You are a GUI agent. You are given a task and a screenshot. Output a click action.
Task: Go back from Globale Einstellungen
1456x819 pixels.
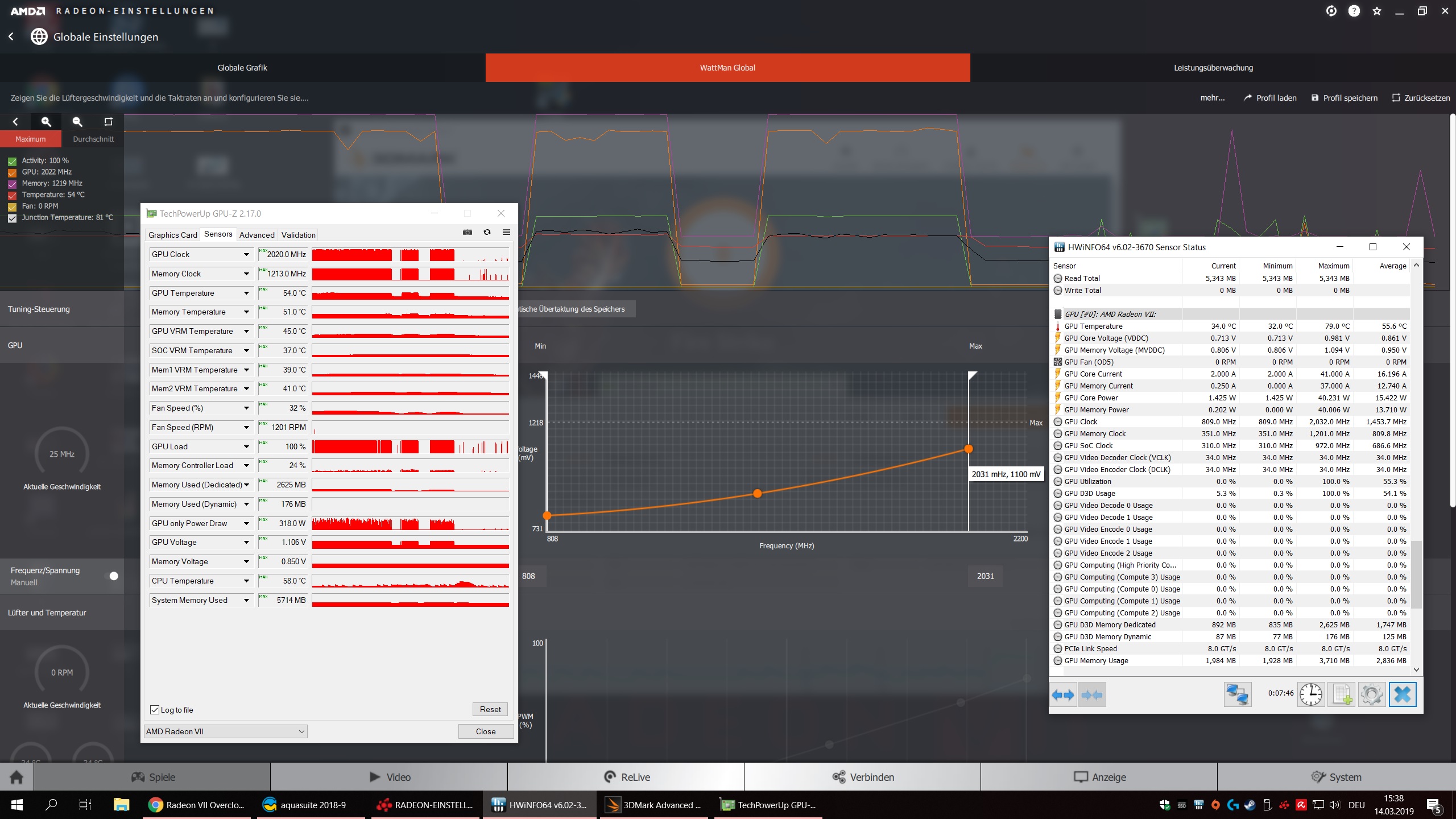(11, 37)
